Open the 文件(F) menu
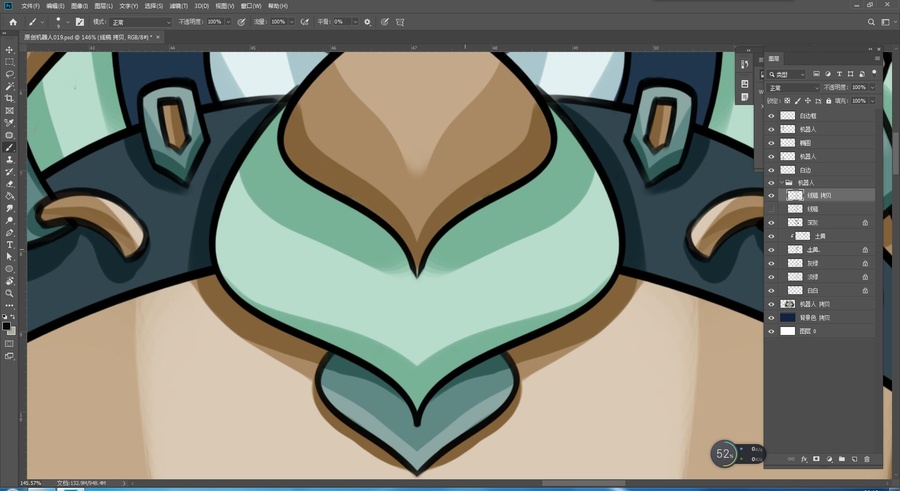Viewport: 900px width, 491px height. point(30,6)
